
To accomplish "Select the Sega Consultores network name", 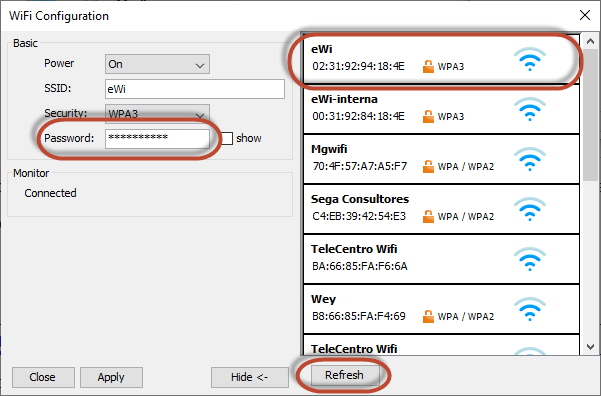I will (x=360, y=199).
